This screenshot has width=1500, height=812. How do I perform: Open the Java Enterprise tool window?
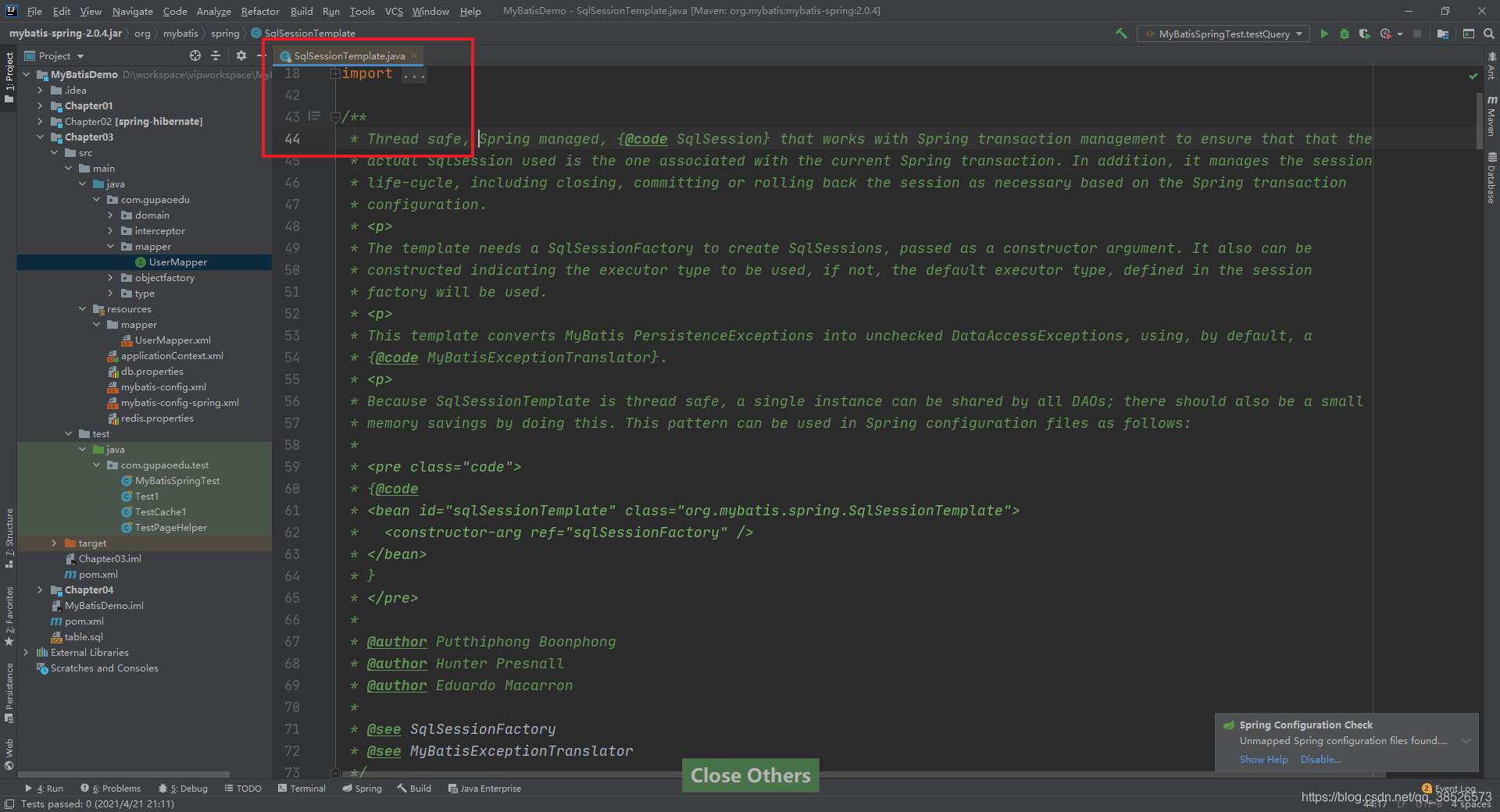point(484,789)
